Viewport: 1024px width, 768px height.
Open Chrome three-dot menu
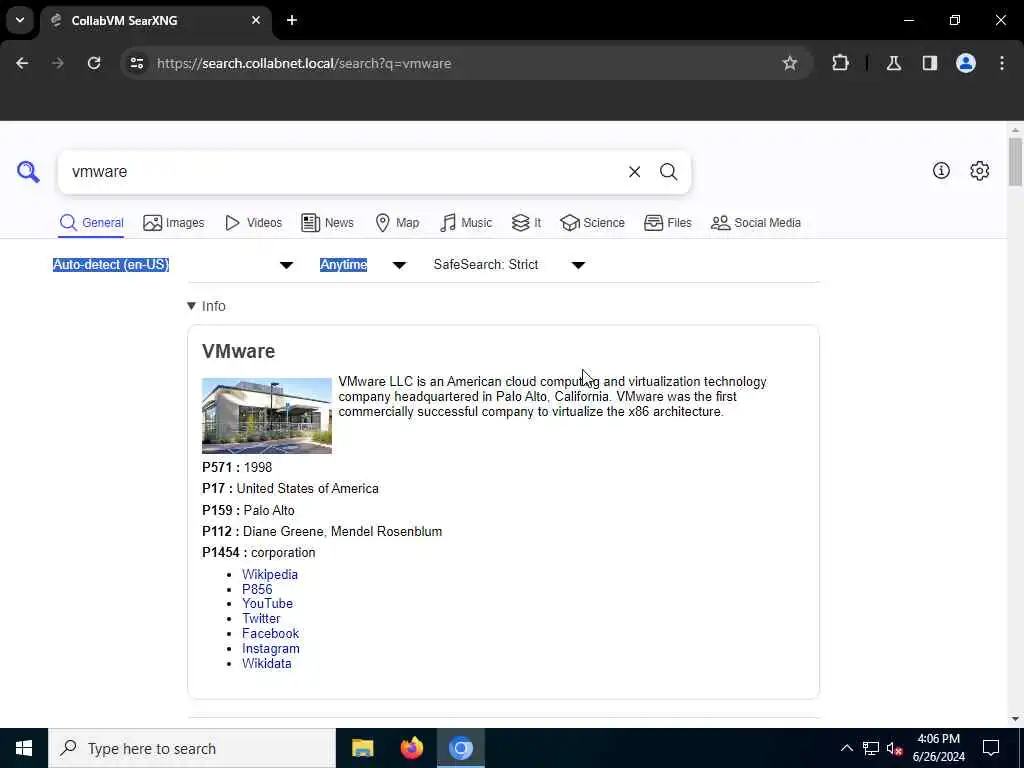(x=1002, y=63)
